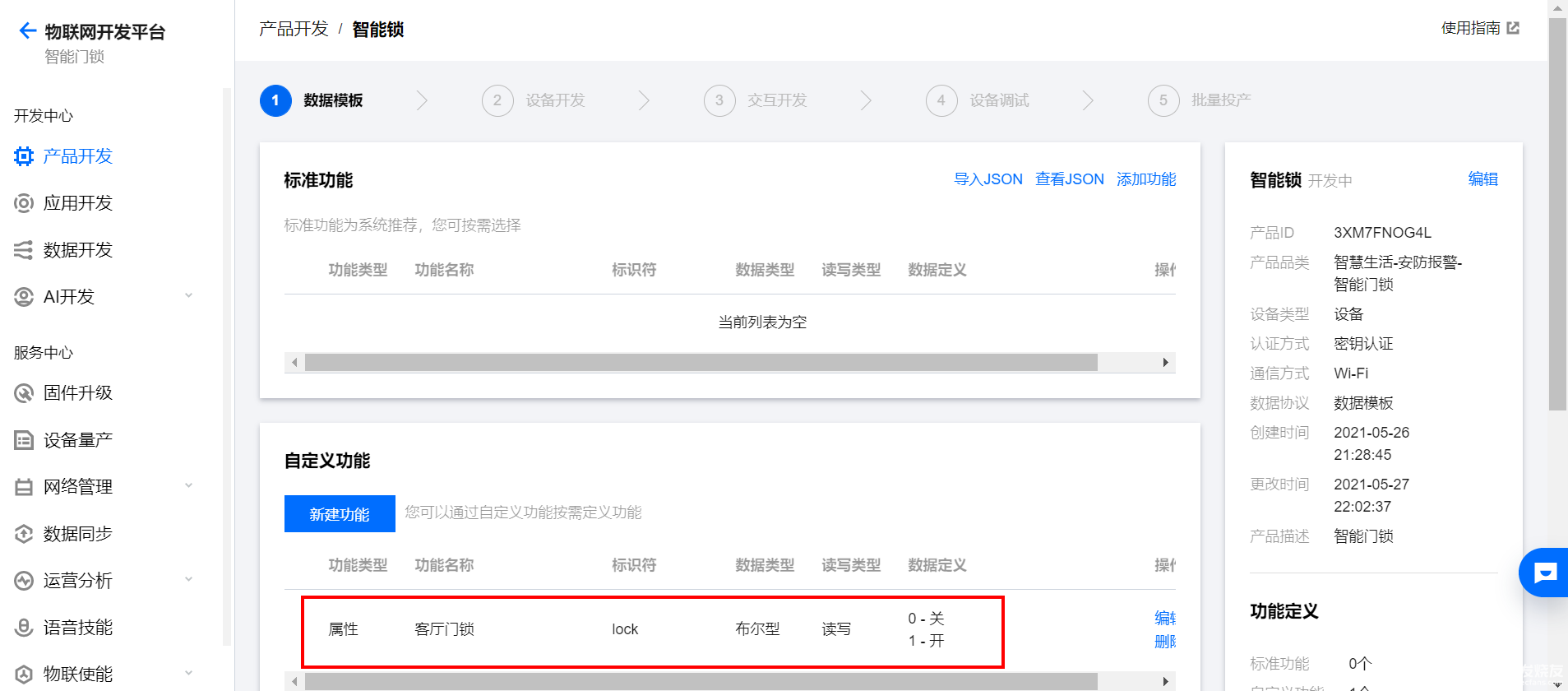Click the back arrow beside 物联网开发平台
This screenshot has height=691, width=1568.
click(28, 31)
